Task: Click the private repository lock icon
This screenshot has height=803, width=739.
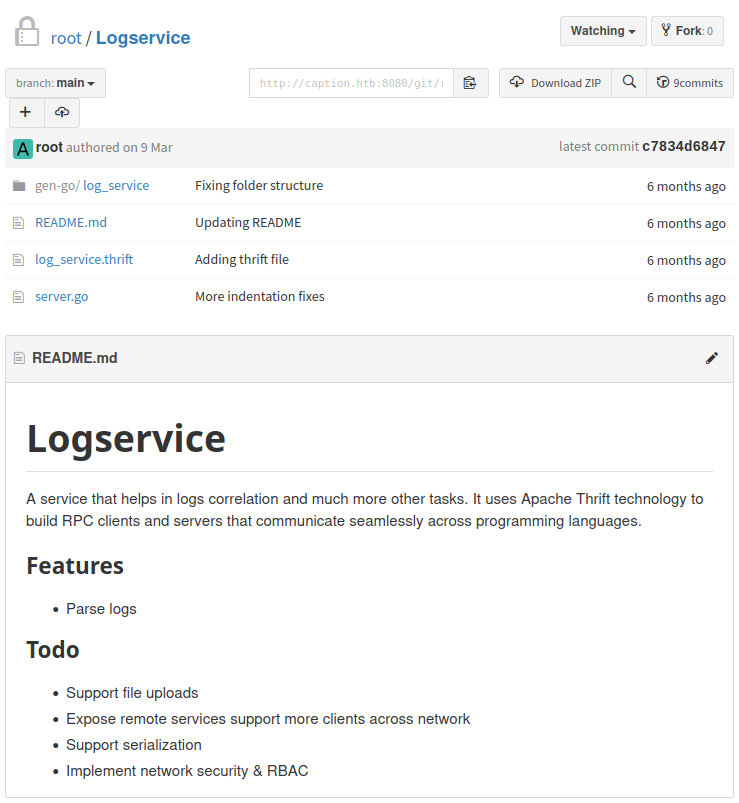Action: 27,32
